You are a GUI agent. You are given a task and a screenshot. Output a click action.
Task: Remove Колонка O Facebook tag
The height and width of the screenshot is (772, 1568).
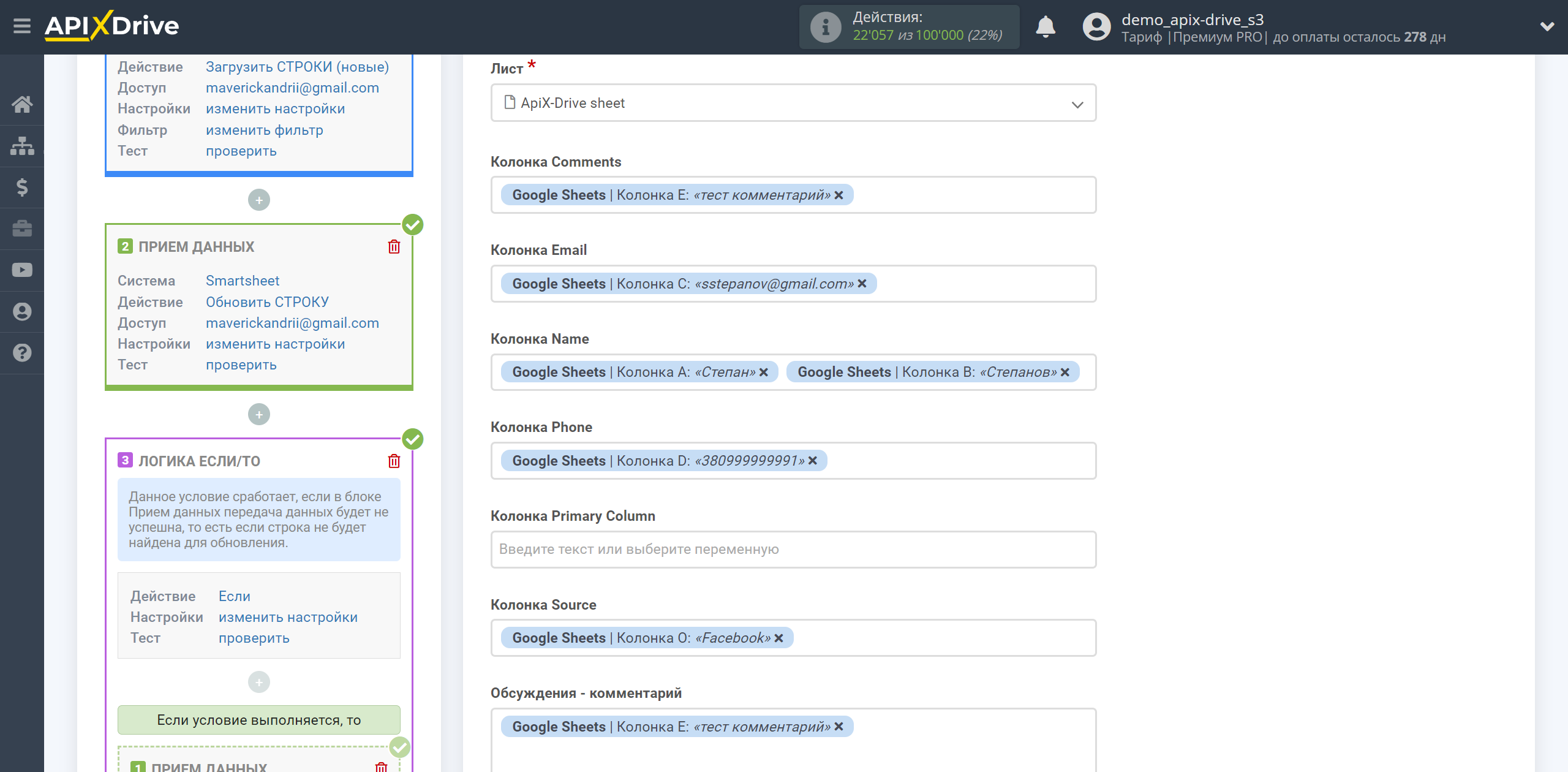click(779, 638)
